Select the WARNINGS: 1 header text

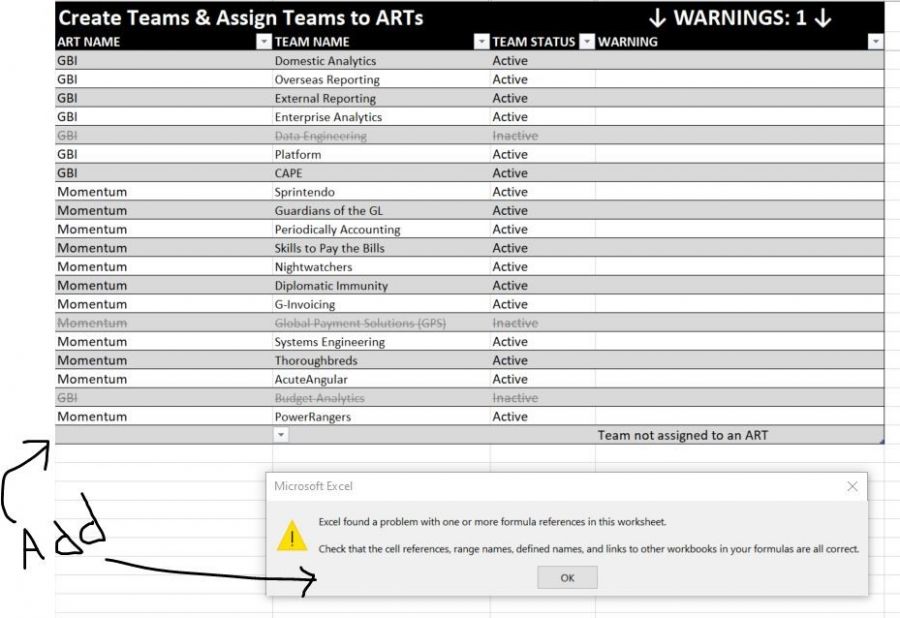point(740,18)
